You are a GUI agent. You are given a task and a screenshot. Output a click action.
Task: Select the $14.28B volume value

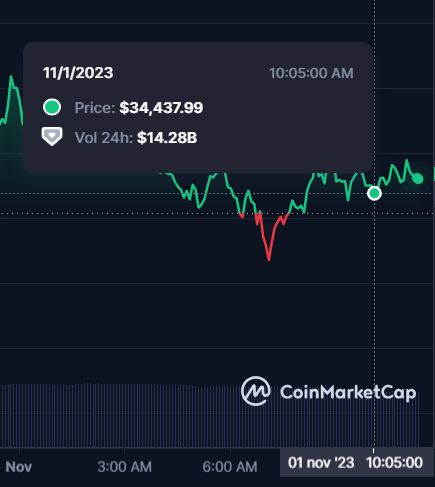(x=167, y=138)
